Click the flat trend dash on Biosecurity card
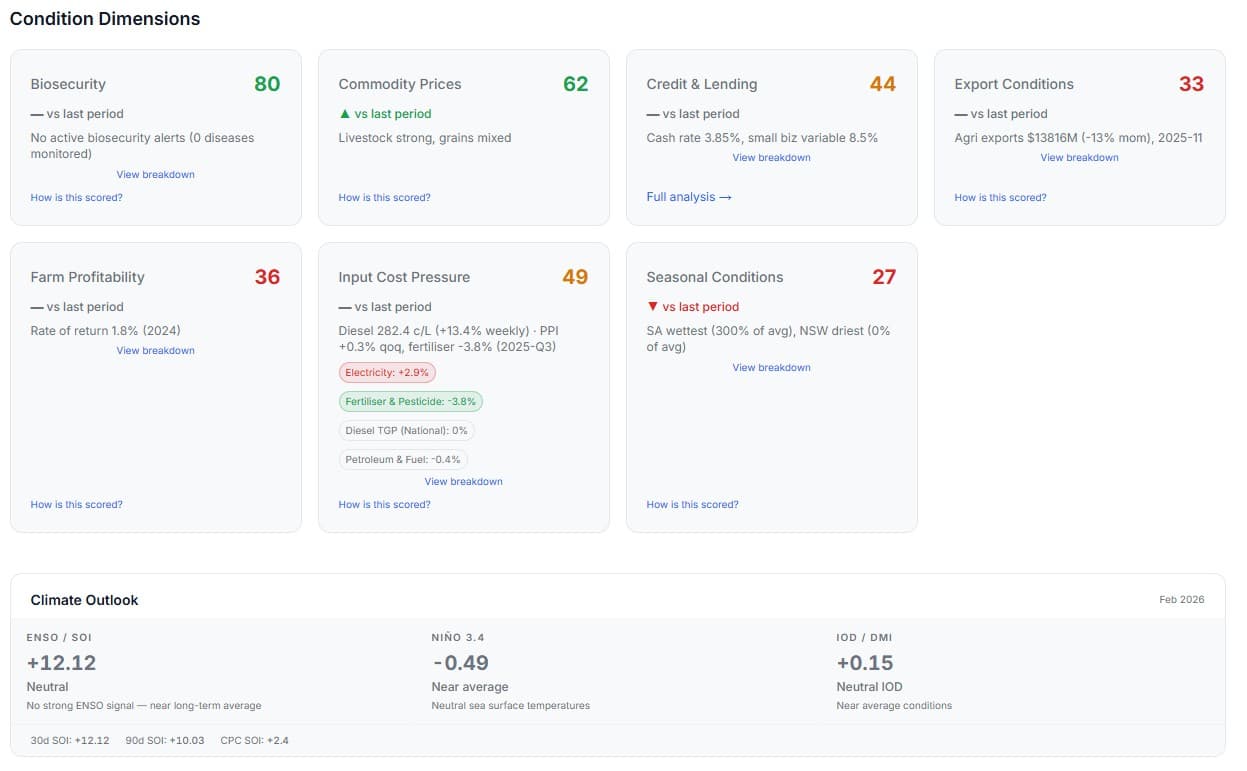The image size is (1247, 771). (x=37, y=113)
